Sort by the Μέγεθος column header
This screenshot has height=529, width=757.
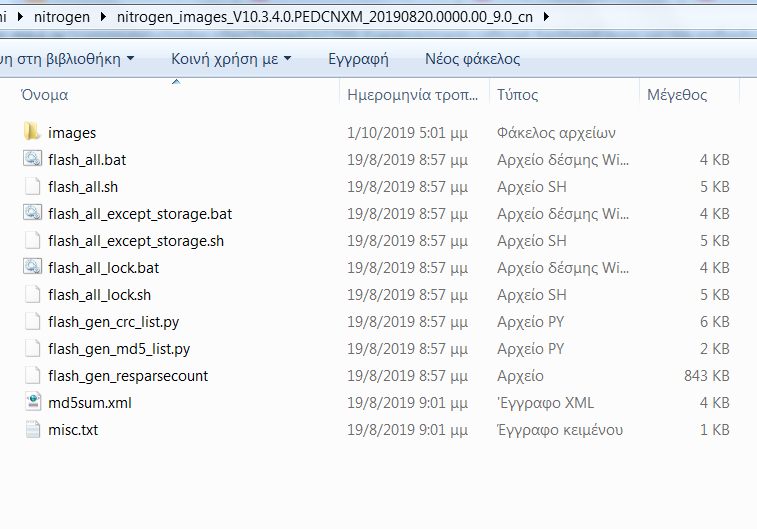[x=677, y=95]
